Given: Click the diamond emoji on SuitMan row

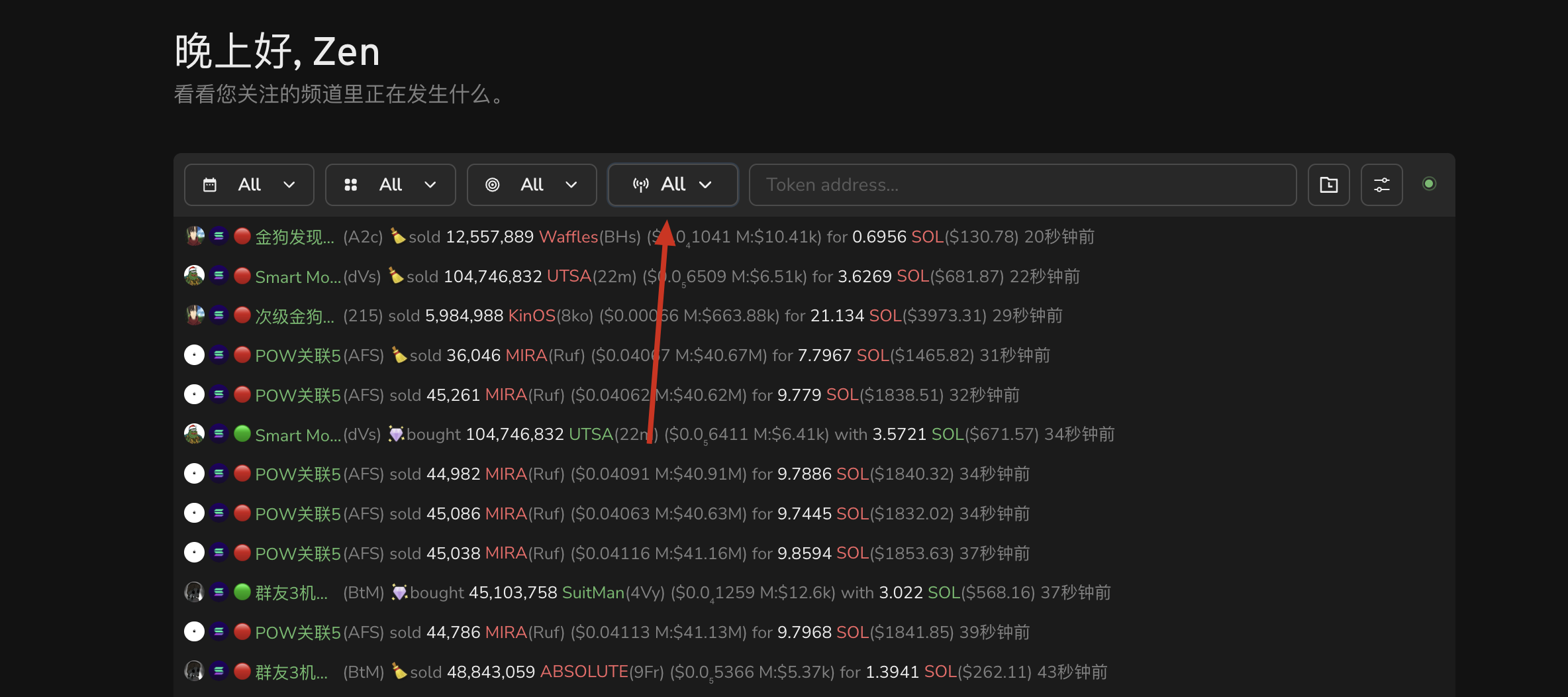Looking at the screenshot, I should click(x=399, y=592).
